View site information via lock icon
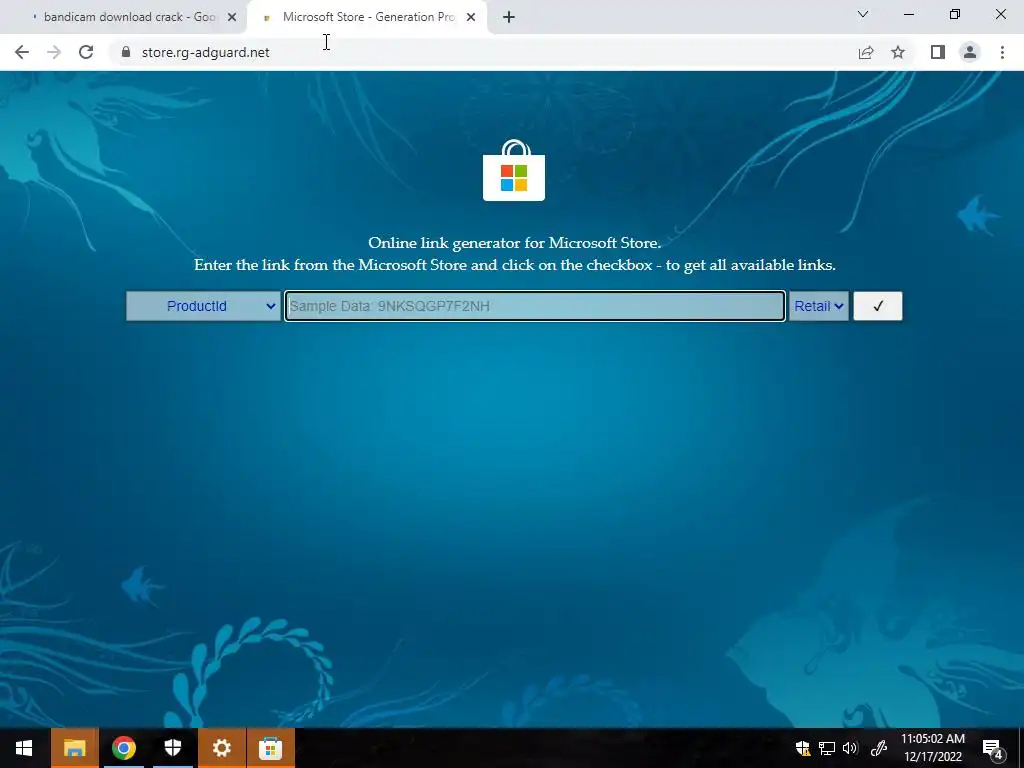The image size is (1024, 768). [x=126, y=52]
